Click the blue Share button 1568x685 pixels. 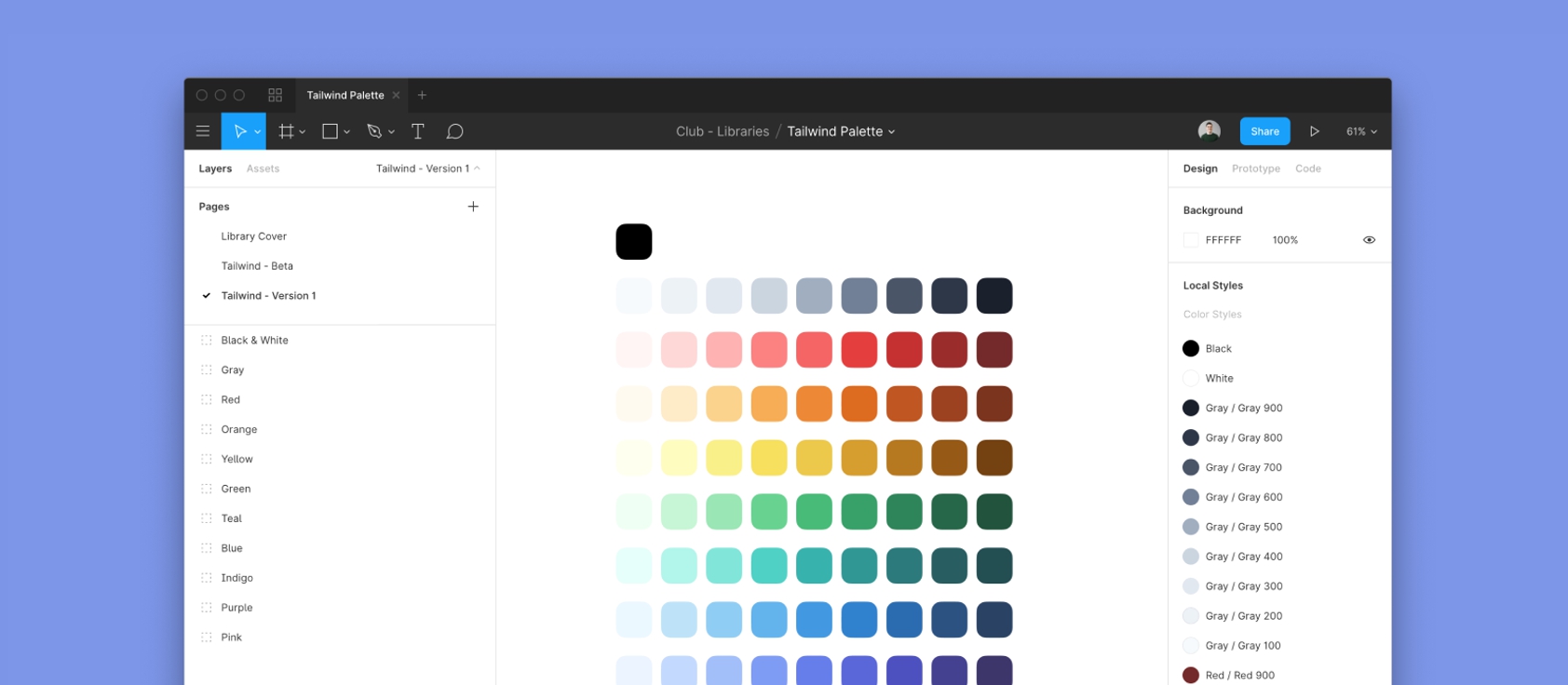tap(1264, 131)
